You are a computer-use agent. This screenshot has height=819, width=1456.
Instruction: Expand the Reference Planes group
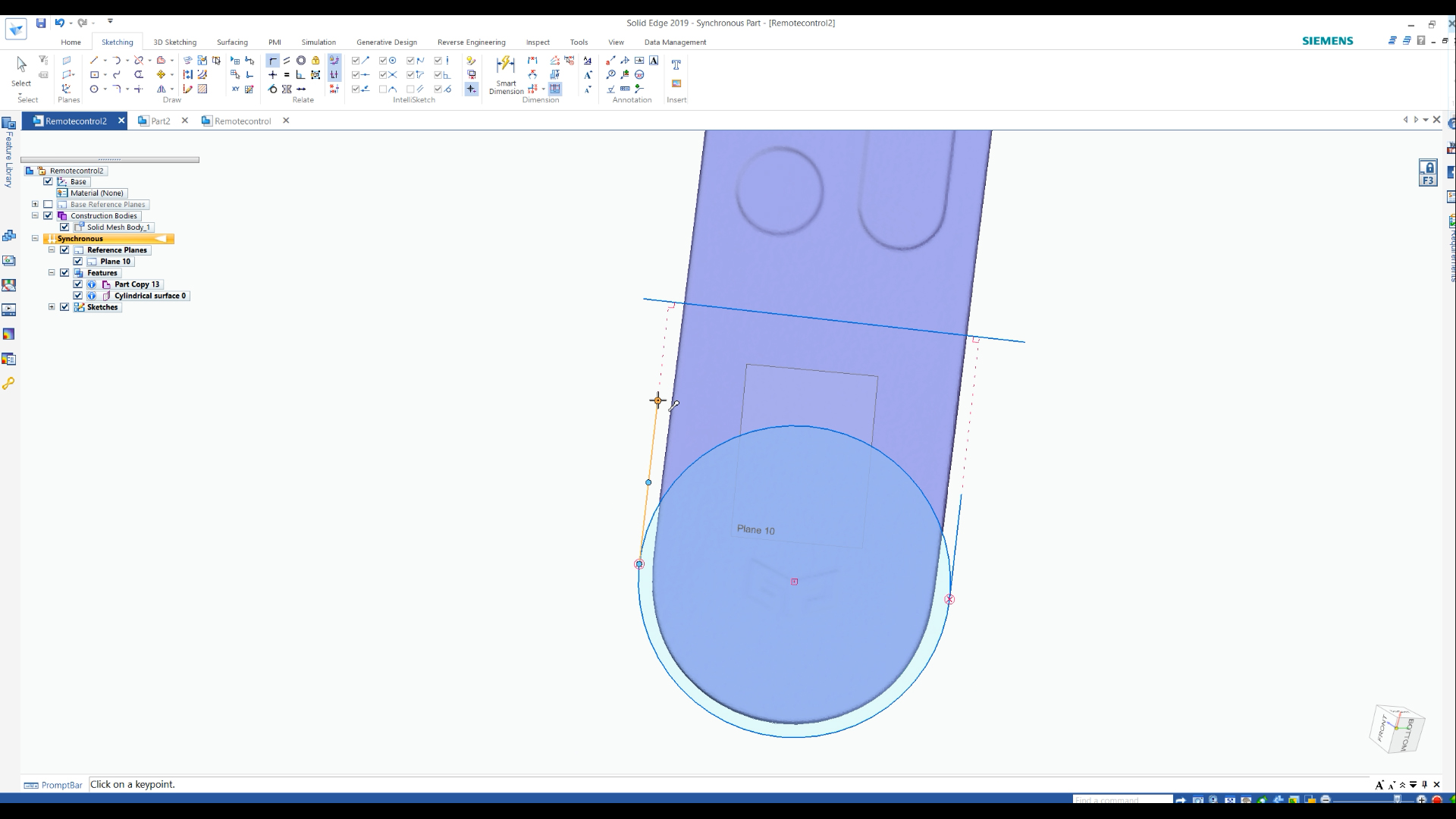point(52,250)
